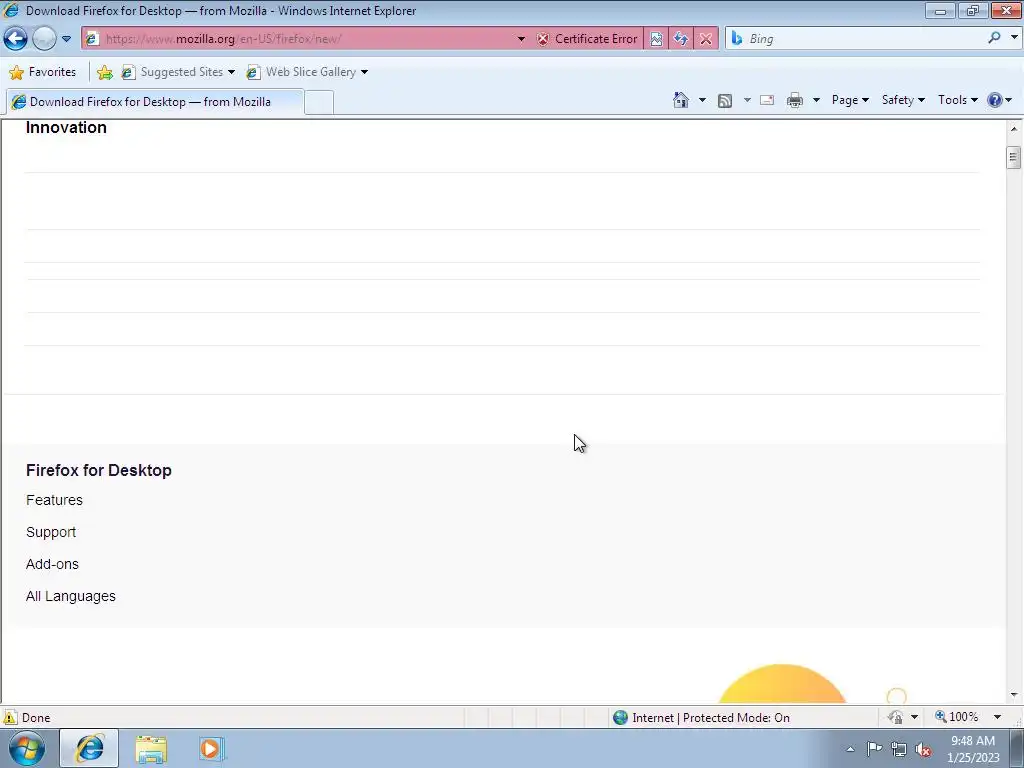Open the Safety menu

[x=903, y=100]
